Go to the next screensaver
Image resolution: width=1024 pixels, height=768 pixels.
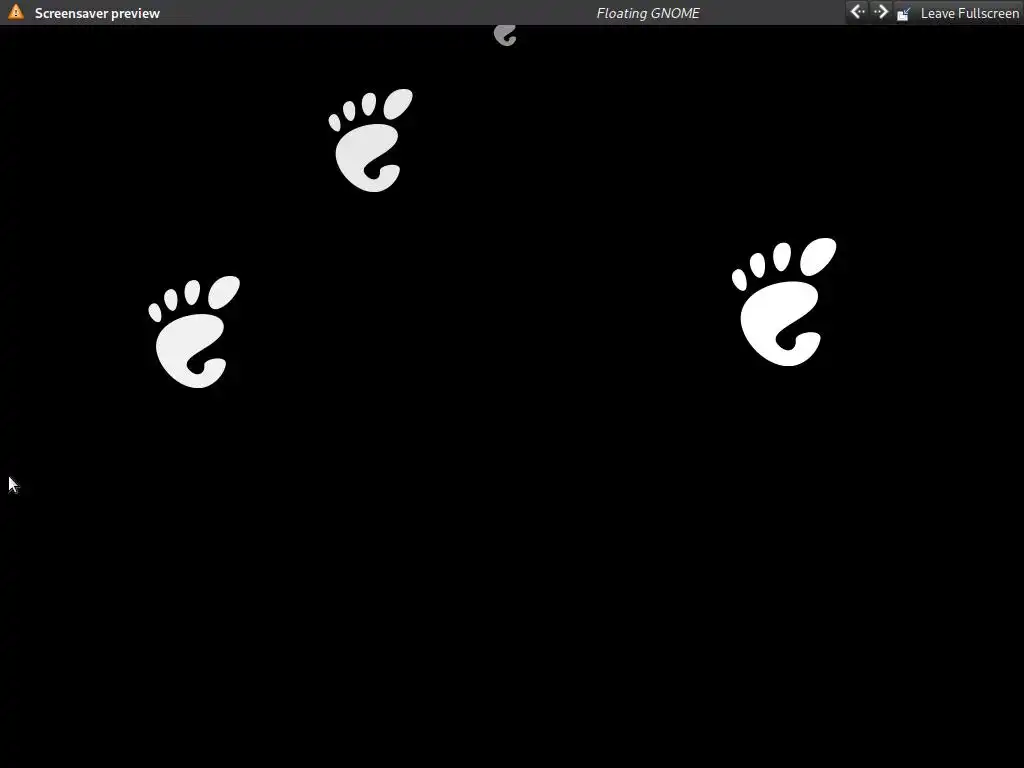pos(880,12)
